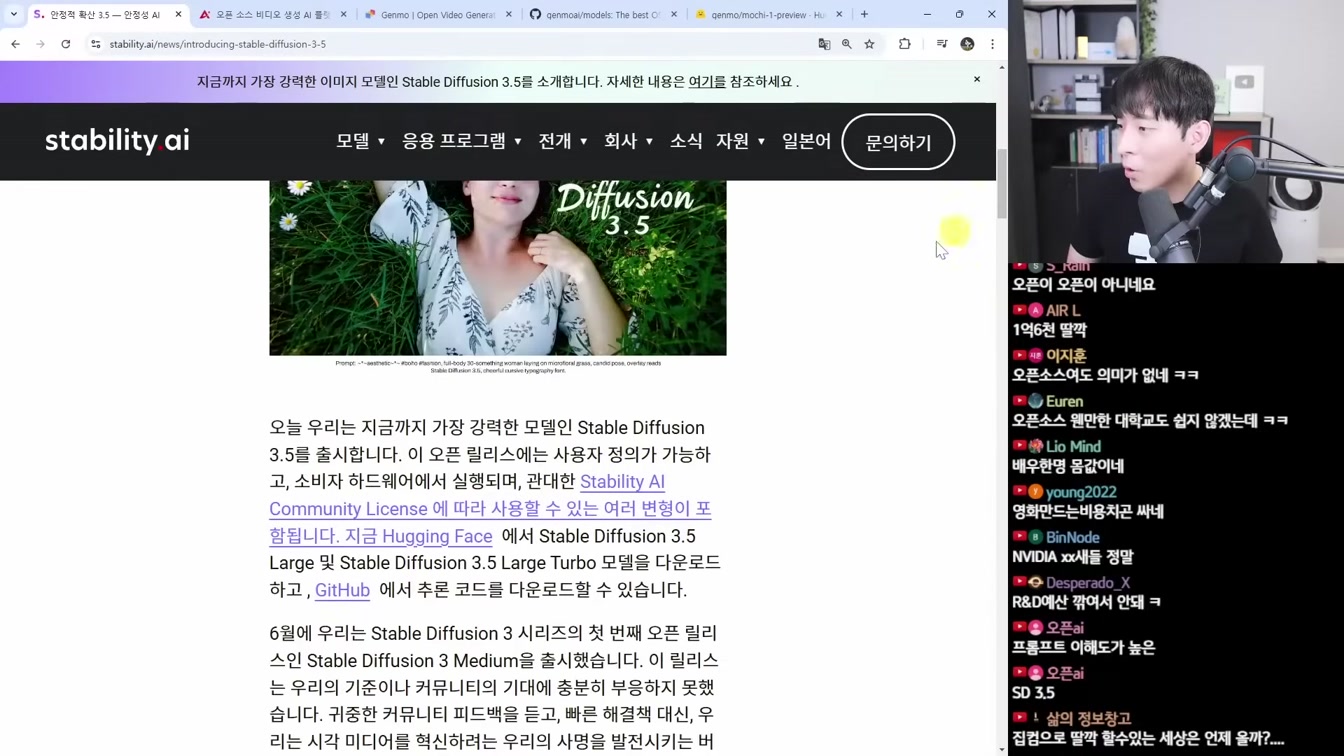The image size is (1344, 756).
Task: Click chat username young2022
Action: pos(1081,492)
